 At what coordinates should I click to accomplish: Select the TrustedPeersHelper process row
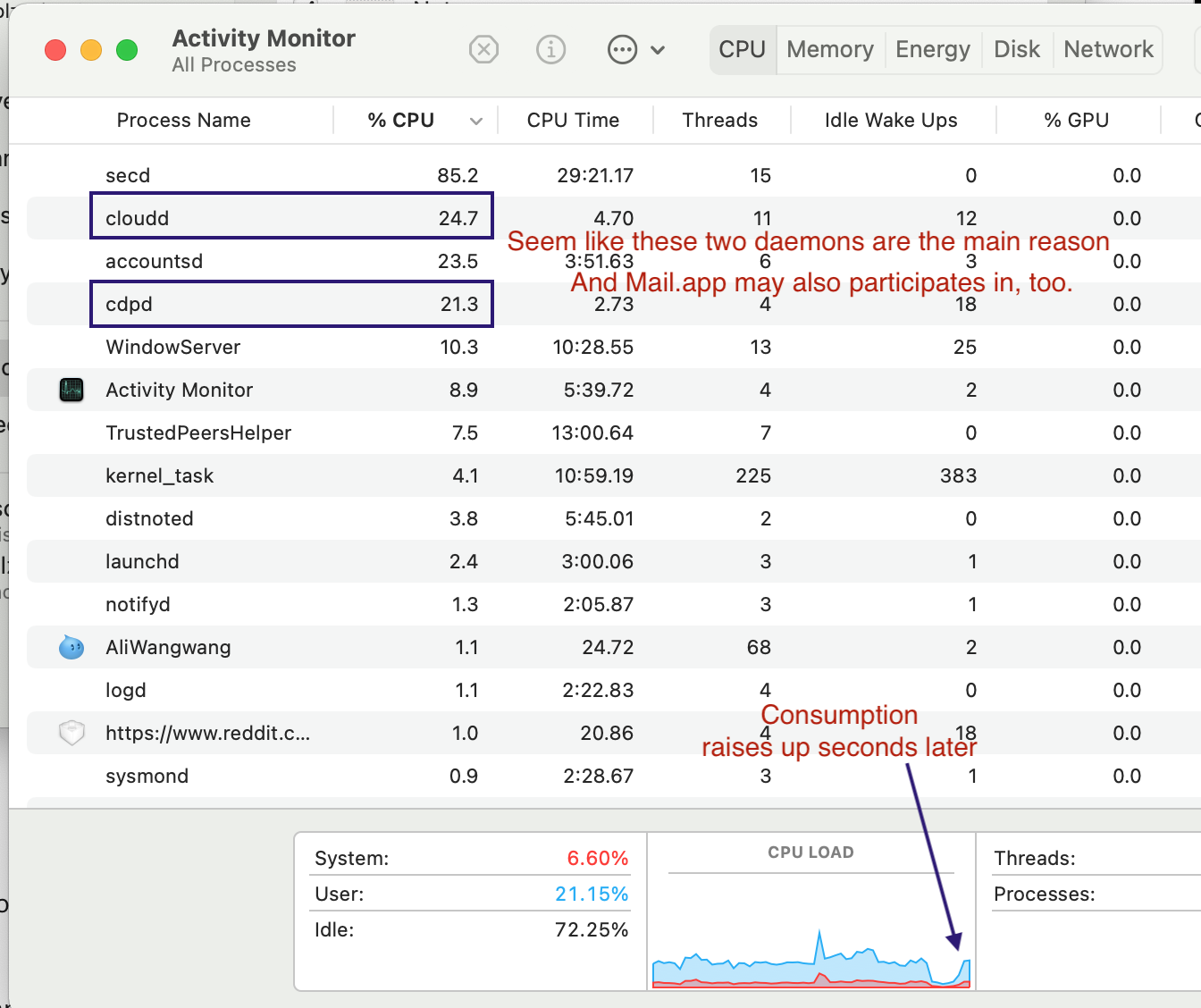[x=614, y=433]
